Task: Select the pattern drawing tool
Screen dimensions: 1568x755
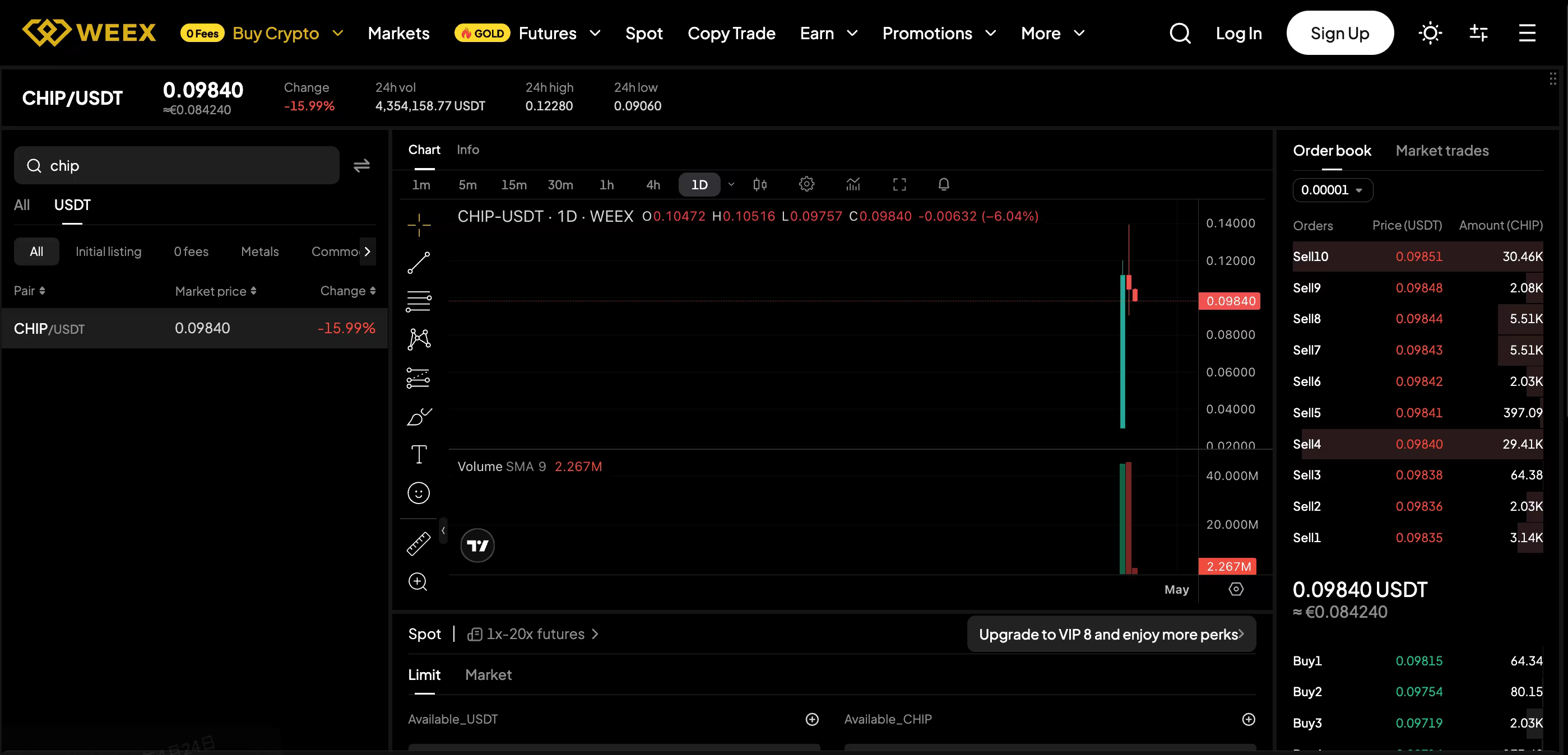Action: (x=419, y=339)
